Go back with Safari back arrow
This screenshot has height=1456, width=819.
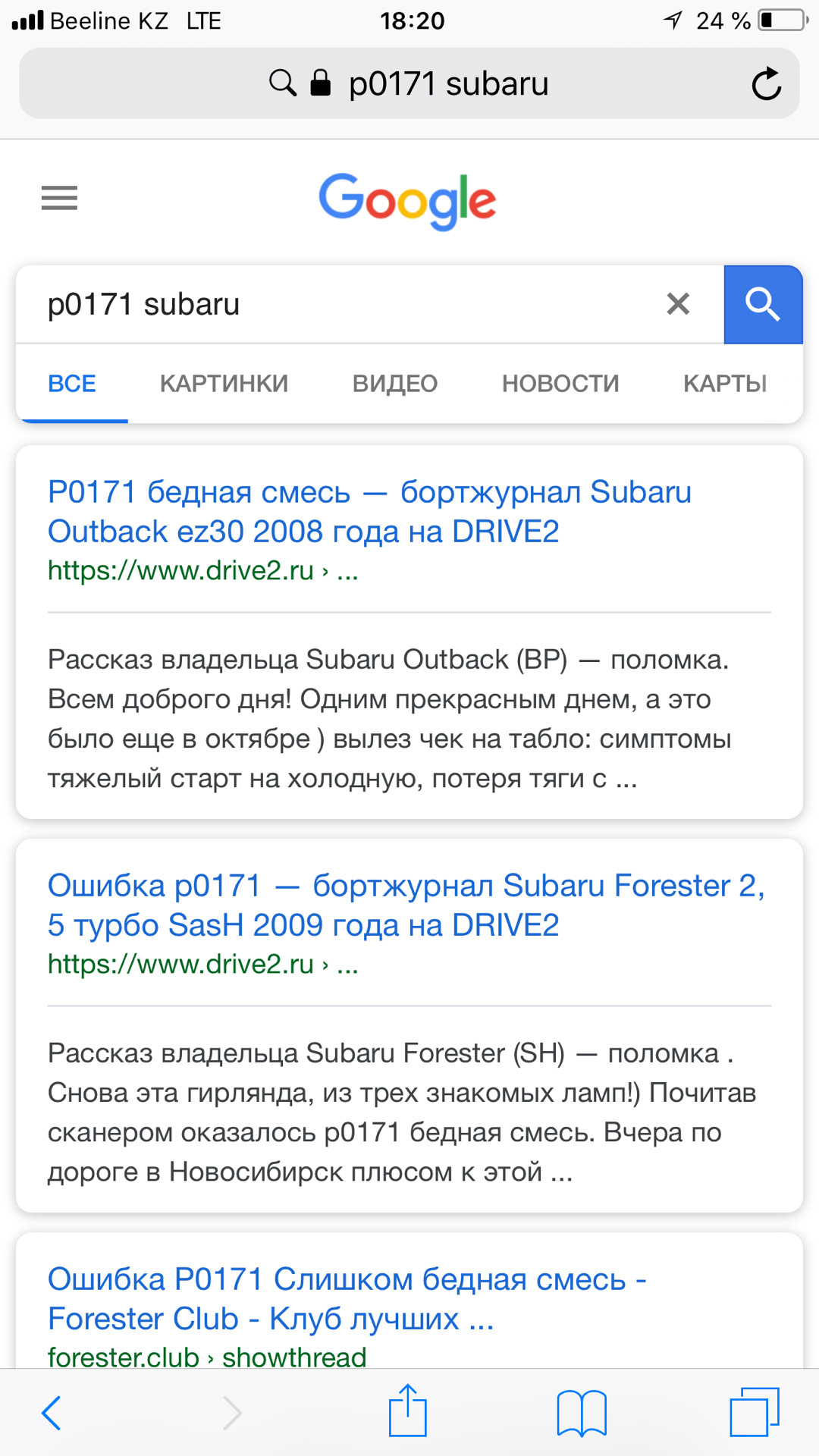[52, 1413]
